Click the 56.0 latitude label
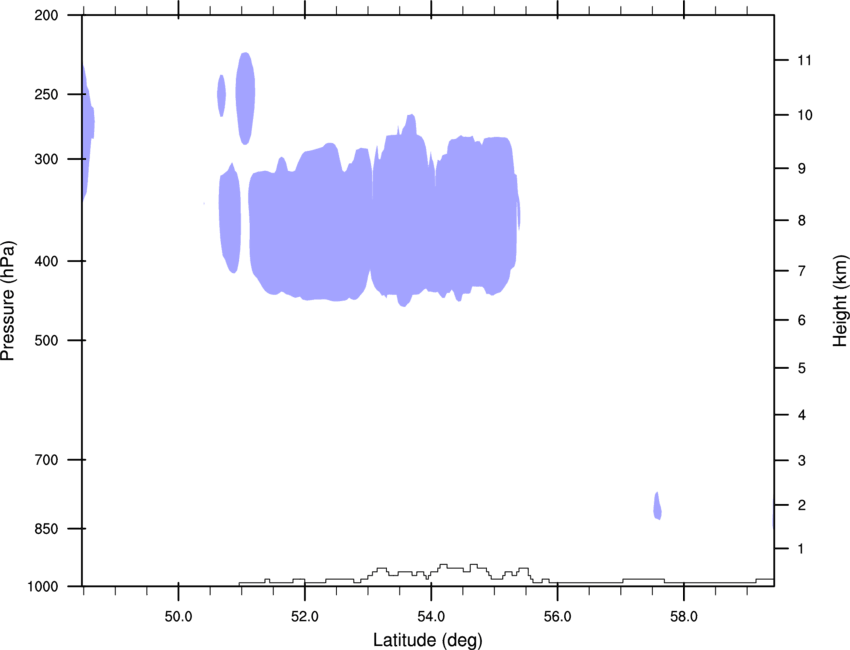This screenshot has width=850, height=650. click(558, 617)
